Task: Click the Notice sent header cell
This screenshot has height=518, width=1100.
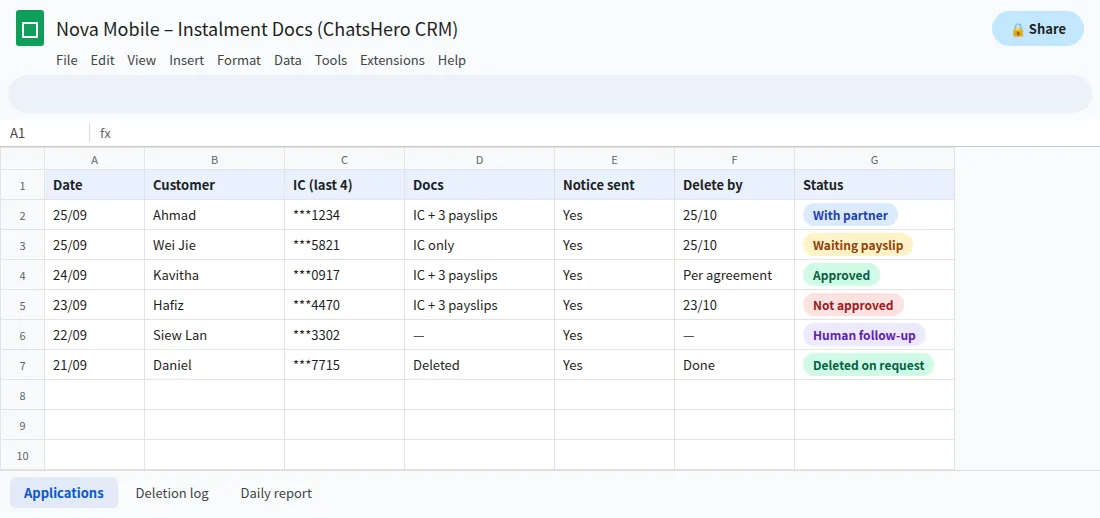Action: pos(615,185)
